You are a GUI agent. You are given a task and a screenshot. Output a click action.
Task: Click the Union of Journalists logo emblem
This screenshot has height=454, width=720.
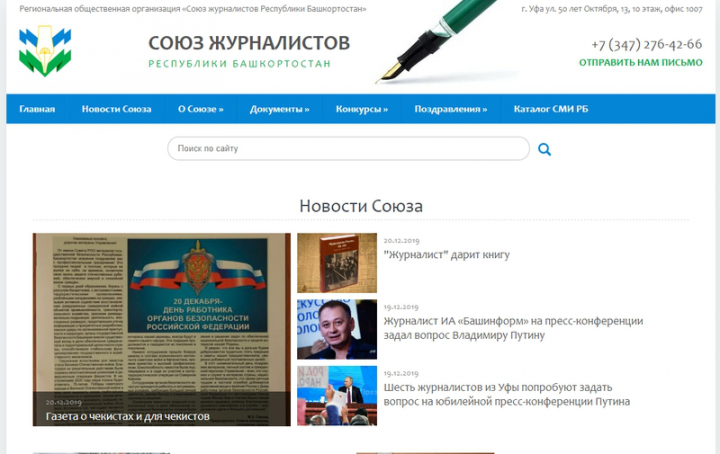point(45,51)
